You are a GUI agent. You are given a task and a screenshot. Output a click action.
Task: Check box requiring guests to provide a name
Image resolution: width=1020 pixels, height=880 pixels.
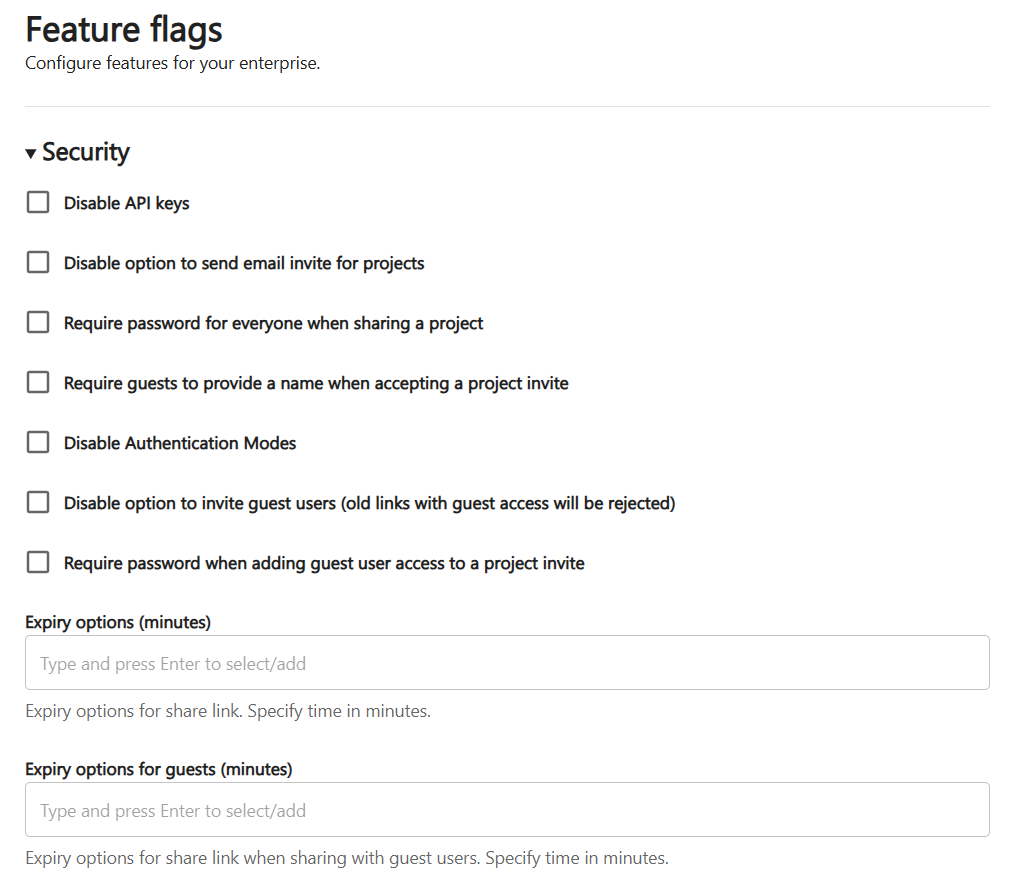point(38,383)
